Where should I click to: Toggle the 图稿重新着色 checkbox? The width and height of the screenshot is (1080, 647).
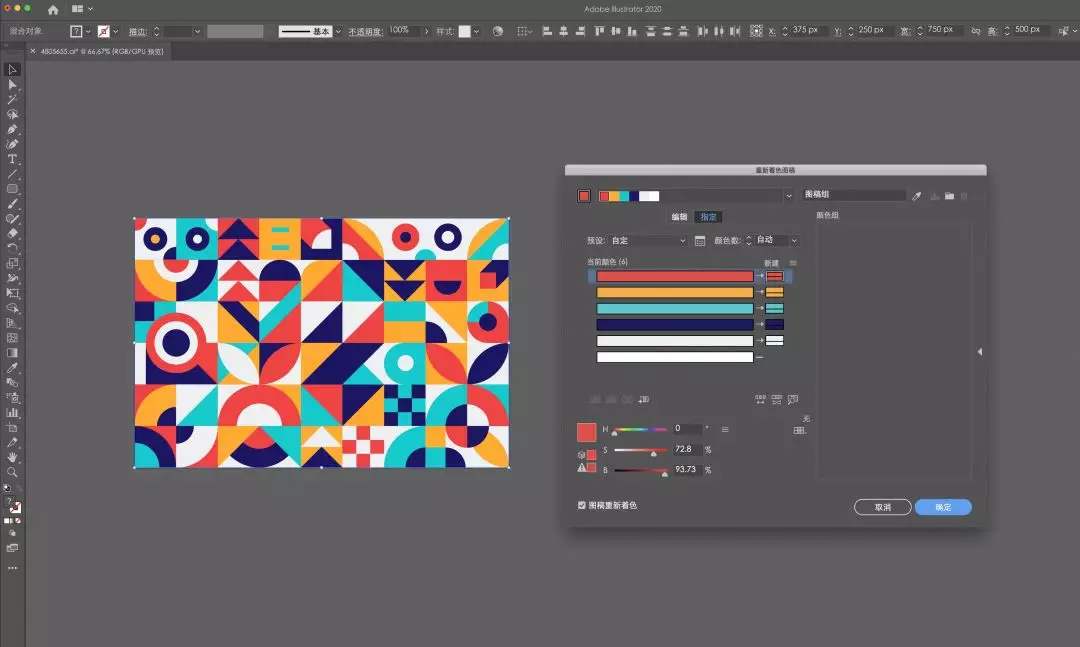pos(582,506)
